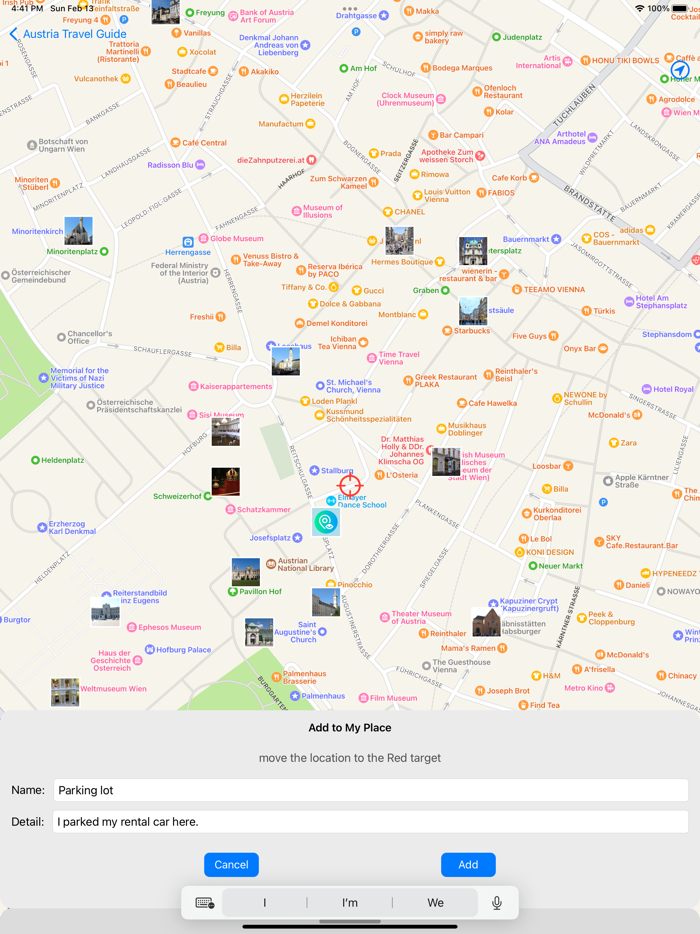Click the Add button
The image size is (700, 934).
click(x=468, y=864)
